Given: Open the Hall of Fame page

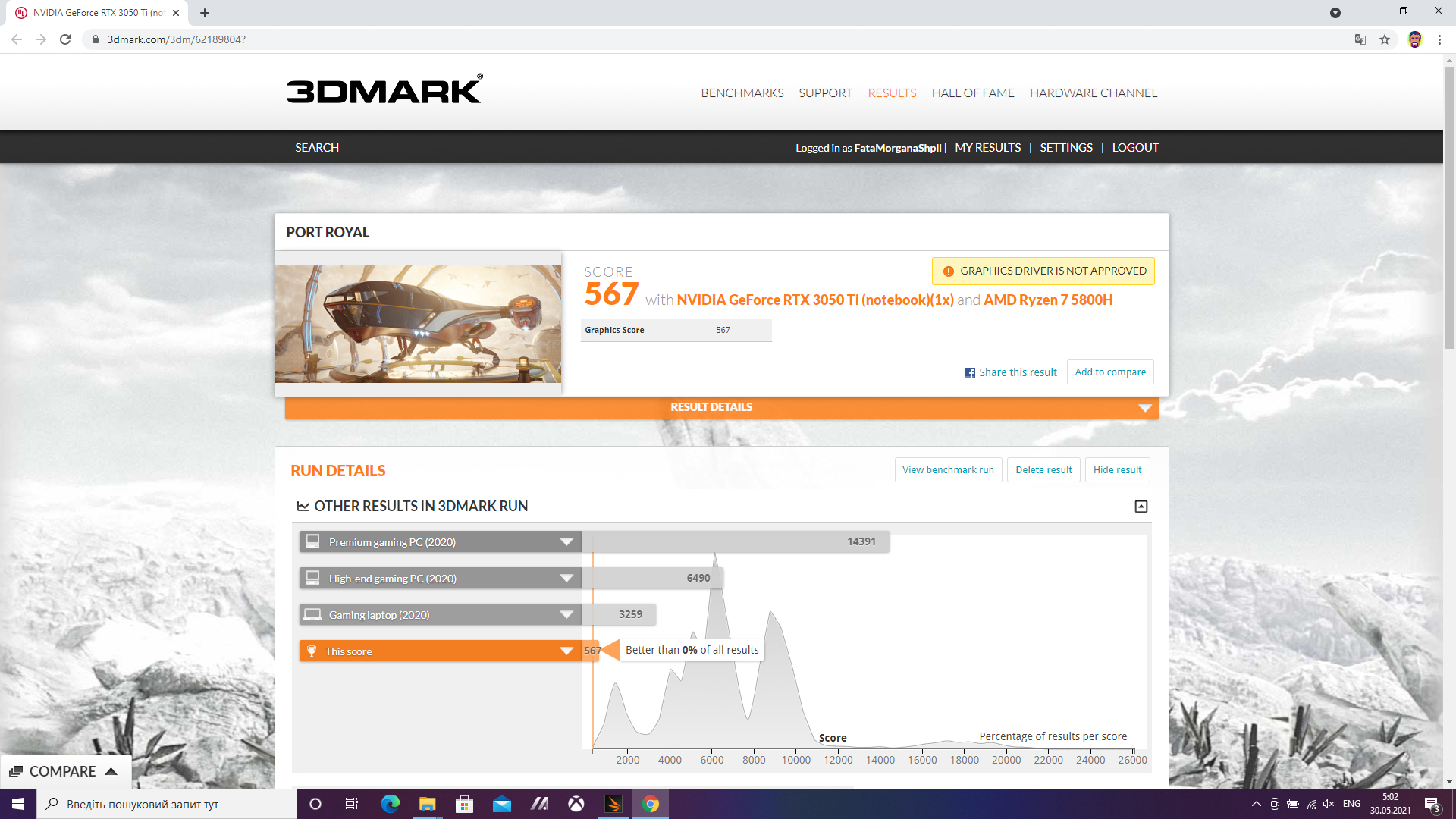Looking at the screenshot, I should pos(973,93).
